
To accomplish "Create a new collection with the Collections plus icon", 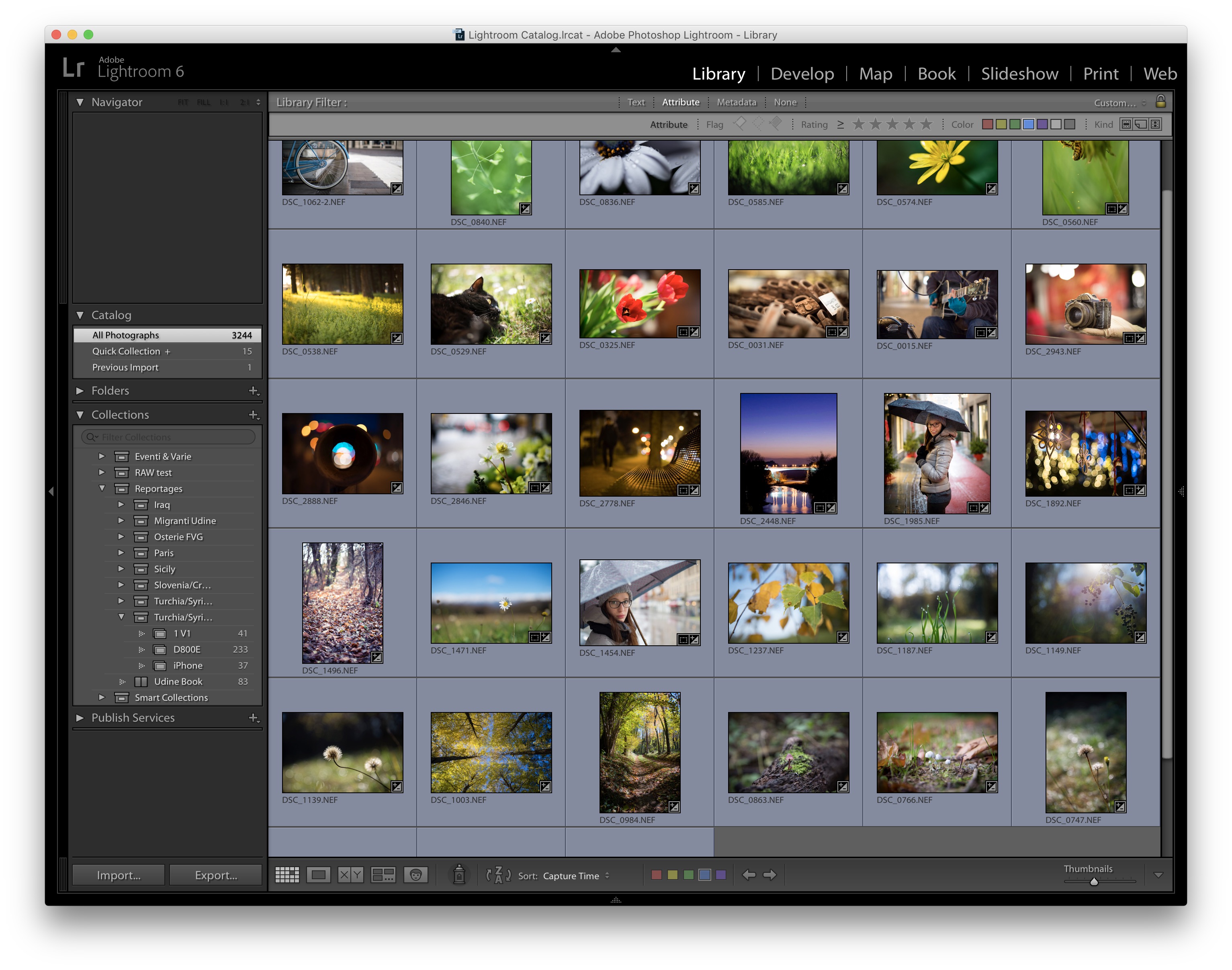I will tap(254, 415).
